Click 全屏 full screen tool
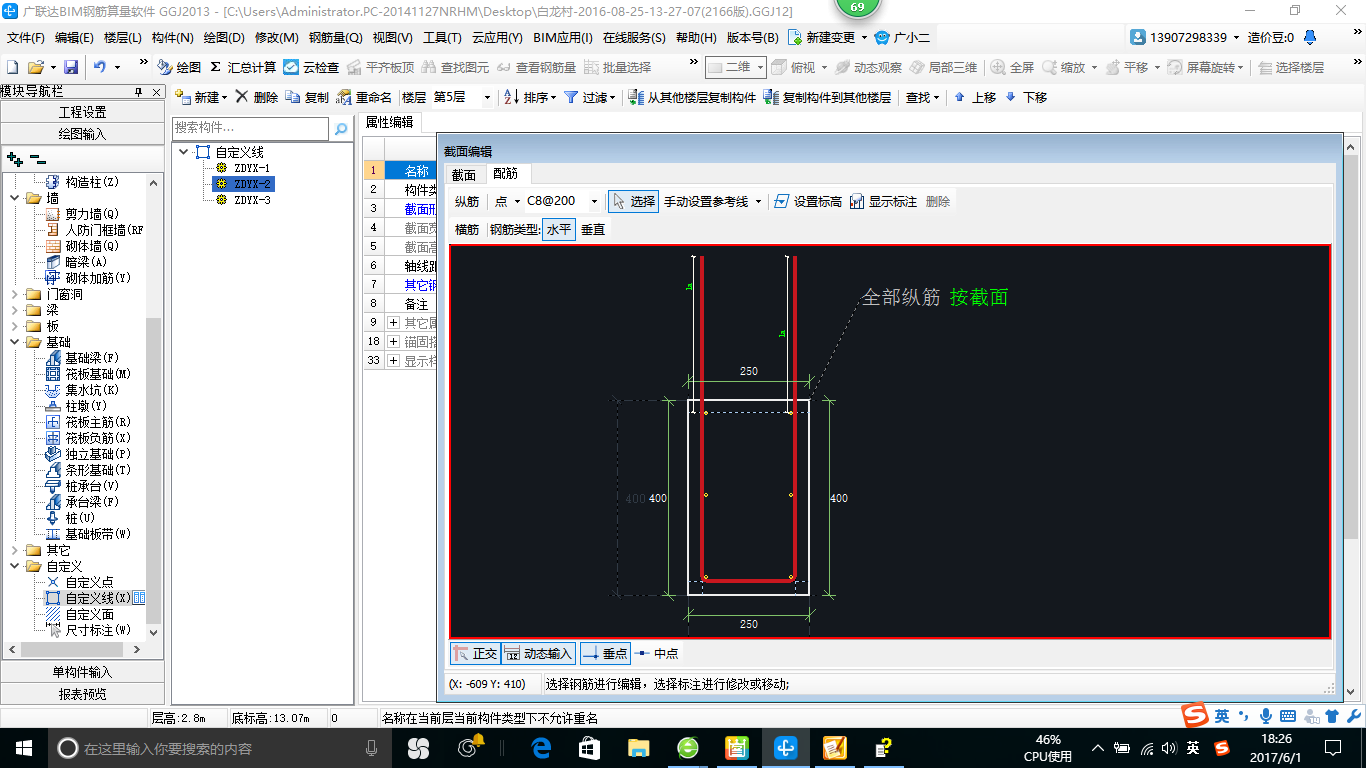 tap(1012, 67)
